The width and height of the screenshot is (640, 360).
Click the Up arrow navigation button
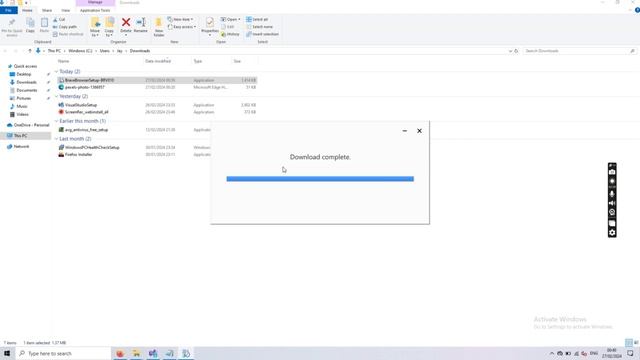pos(30,51)
